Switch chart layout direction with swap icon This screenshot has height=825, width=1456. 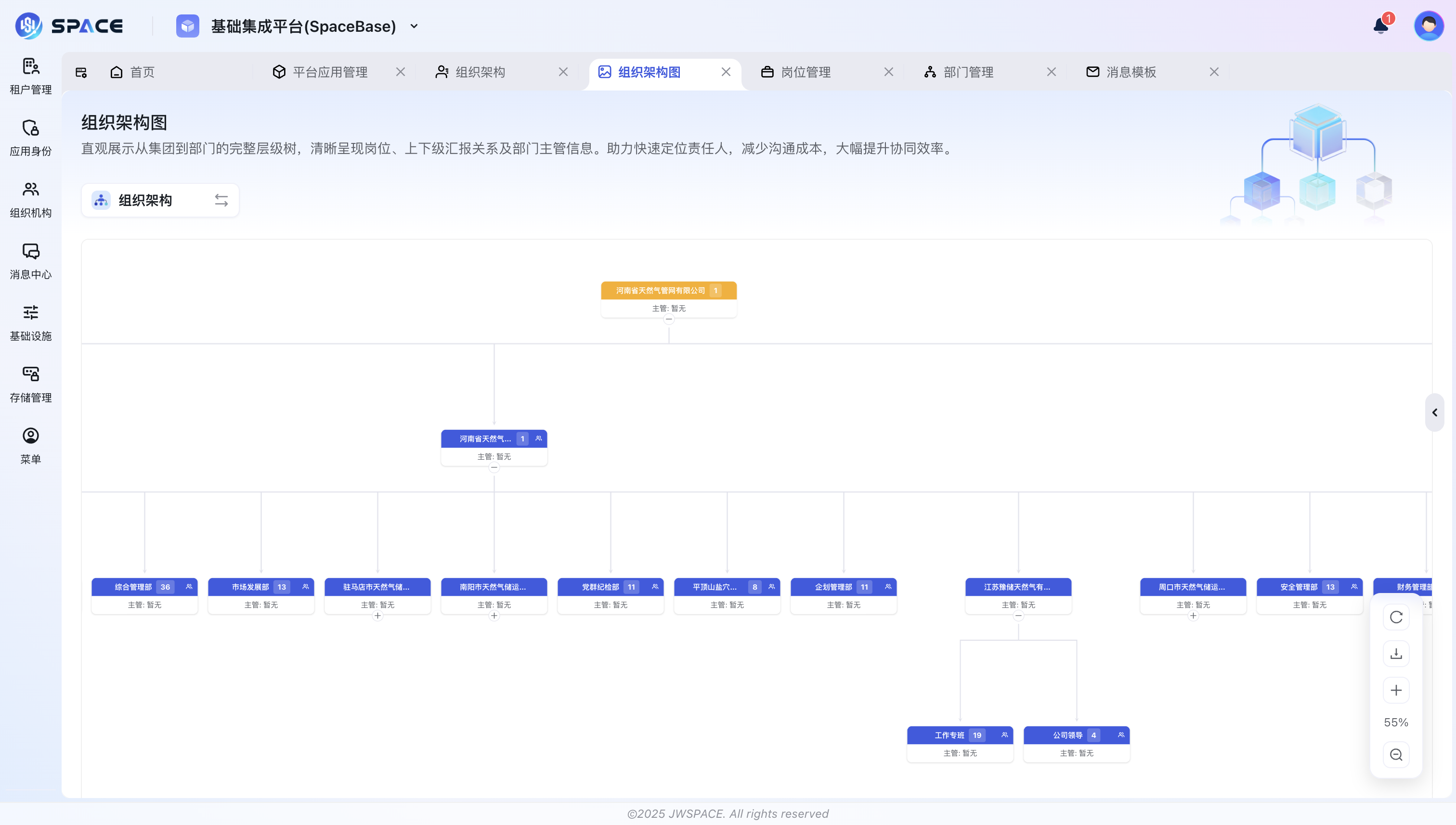[x=221, y=200]
